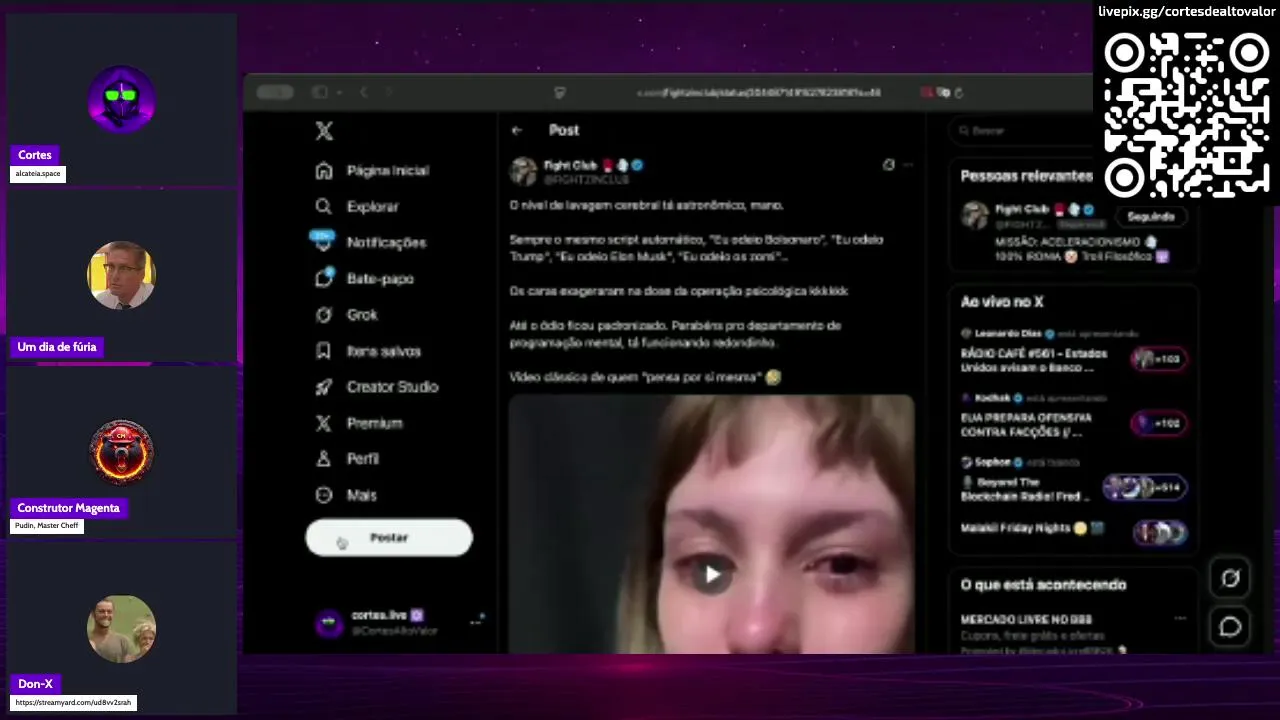Screen dimensions: 1280x720
Task: Open the Perfil profile item
Action: pos(347,459)
